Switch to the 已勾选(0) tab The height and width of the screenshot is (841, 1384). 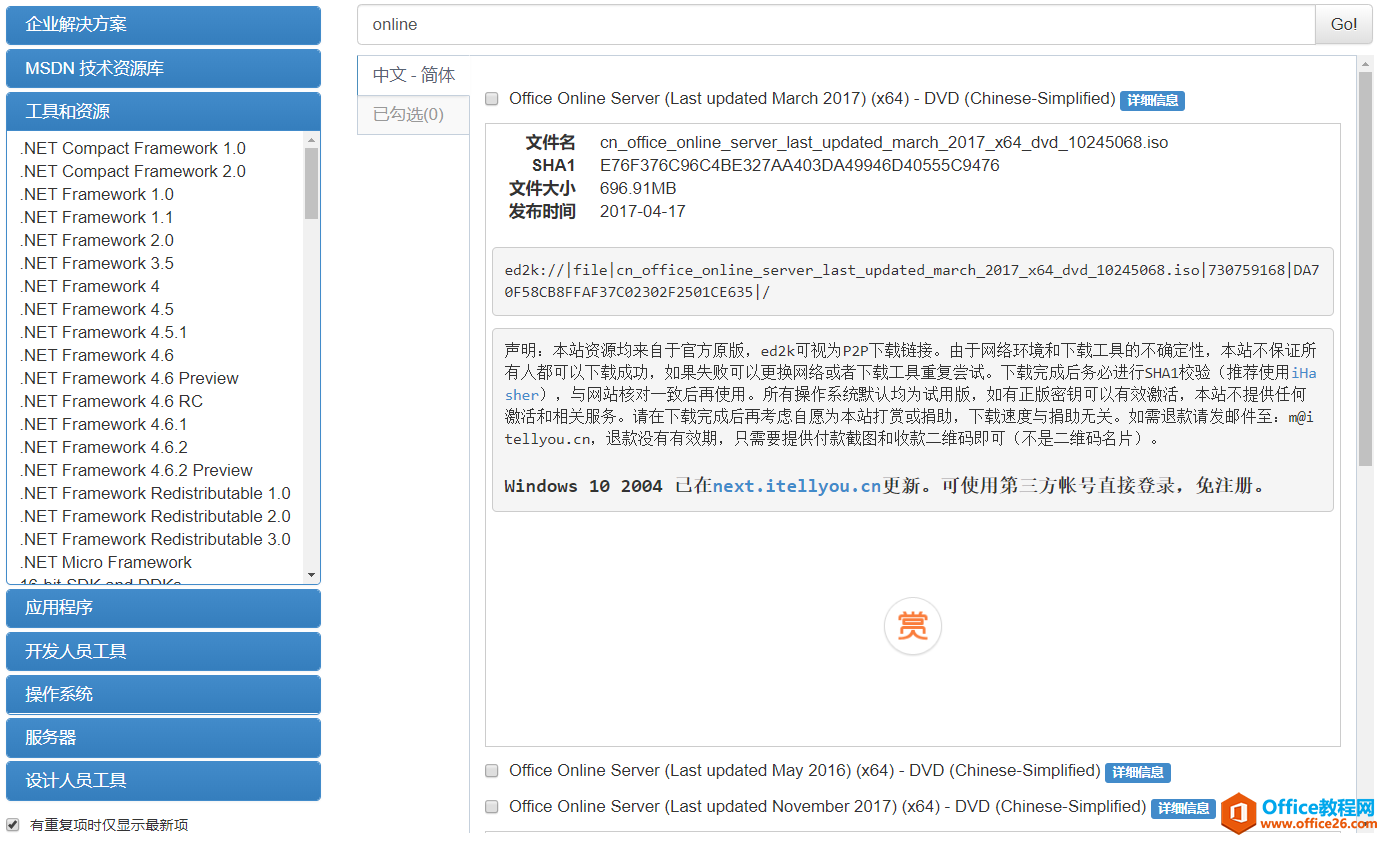click(x=412, y=114)
